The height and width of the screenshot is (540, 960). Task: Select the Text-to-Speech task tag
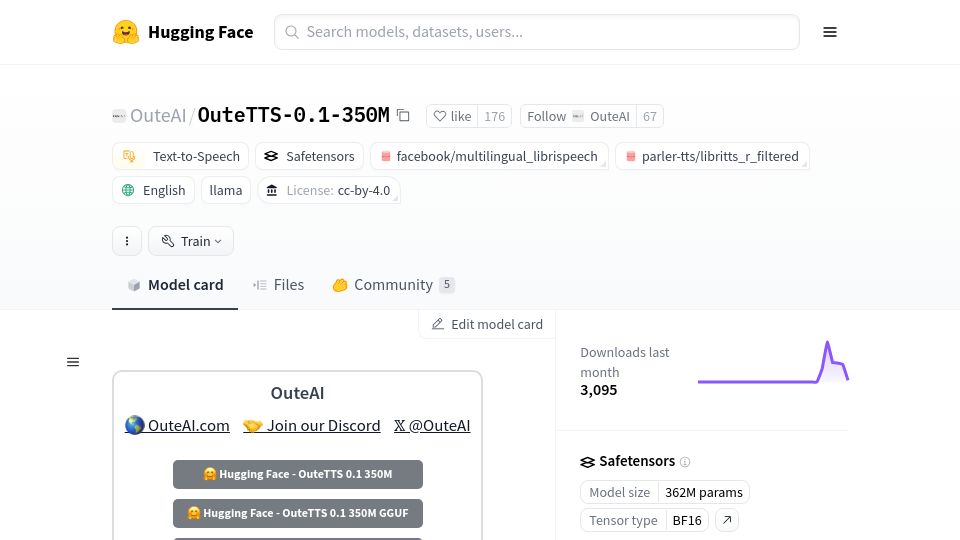pyautogui.click(x=181, y=156)
